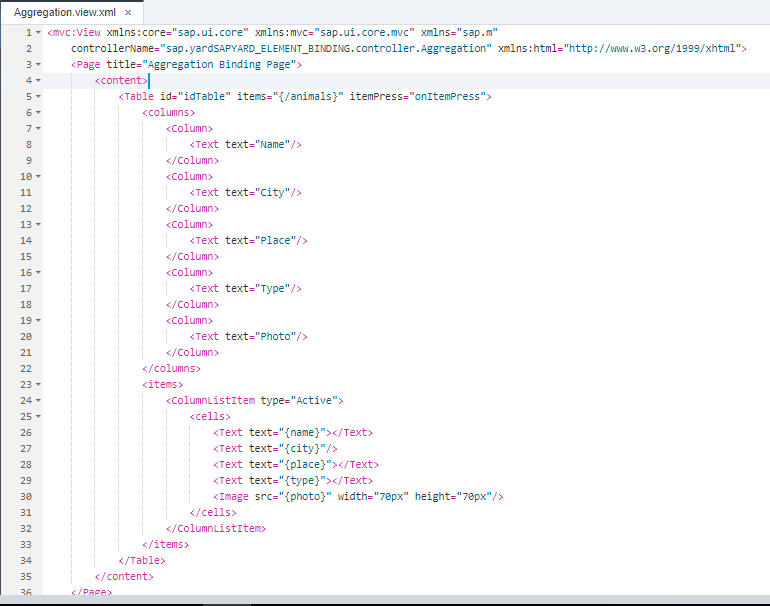Click the text="{type}" binding
Image resolution: width=770 pixels, height=606 pixels.
pyautogui.click(x=287, y=481)
